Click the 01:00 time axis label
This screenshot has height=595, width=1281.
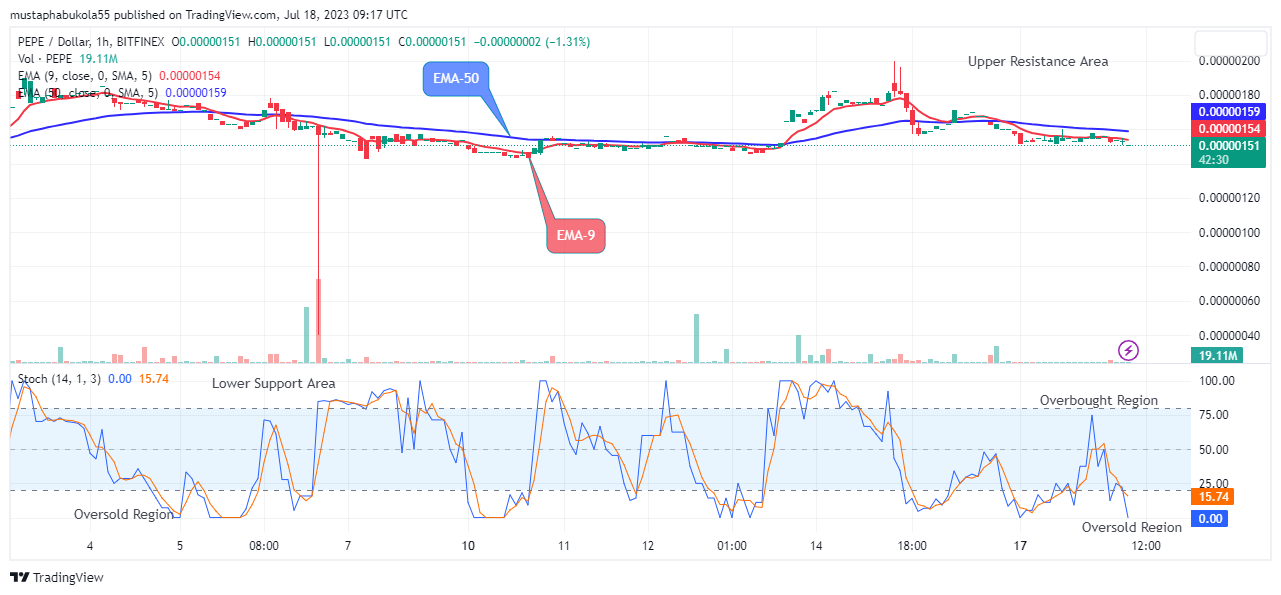pyautogui.click(x=732, y=546)
